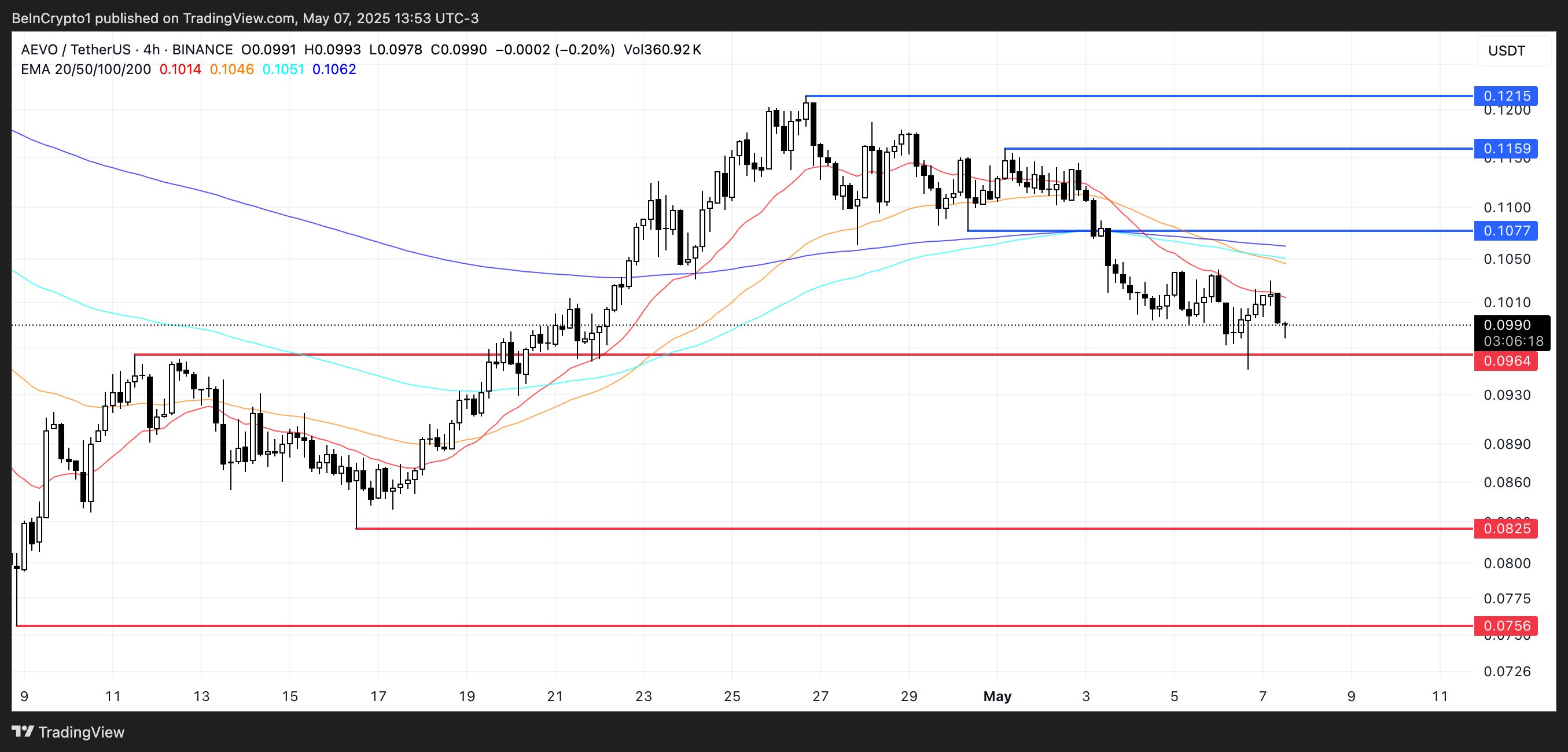Image resolution: width=1568 pixels, height=752 pixels.
Task: Click the TradingView logo icon
Action: click(23, 731)
